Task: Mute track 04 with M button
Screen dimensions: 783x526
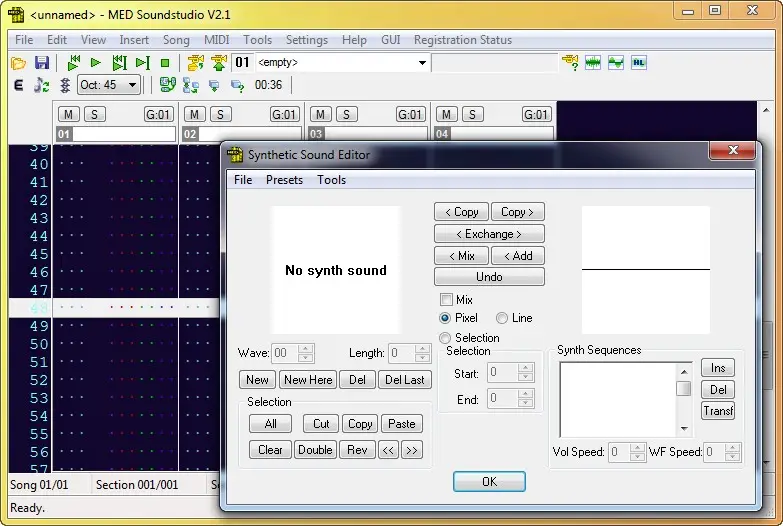Action: click(446, 114)
